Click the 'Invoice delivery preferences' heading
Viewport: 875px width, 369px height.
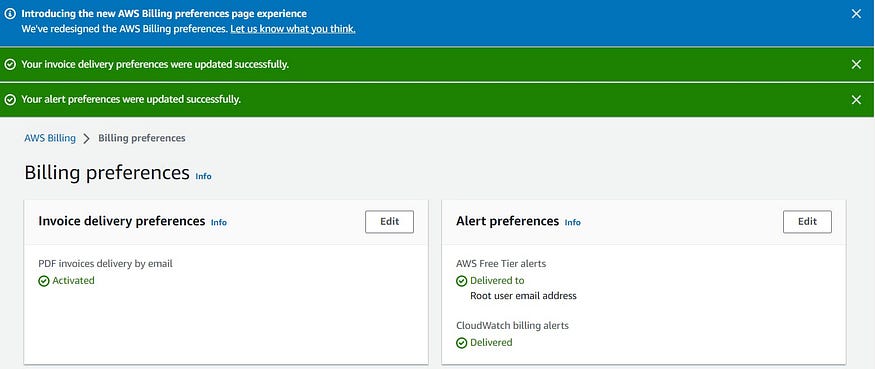pos(122,221)
